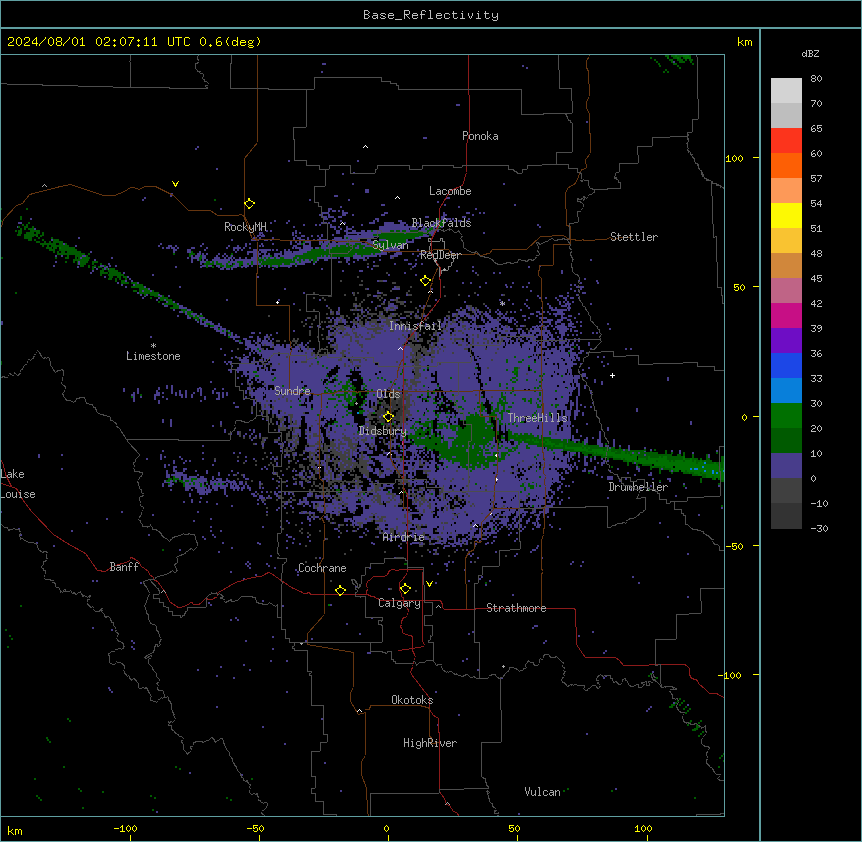Click the dark orange swatch below the 60 label
The height and width of the screenshot is (842, 862).
[x=786, y=165]
